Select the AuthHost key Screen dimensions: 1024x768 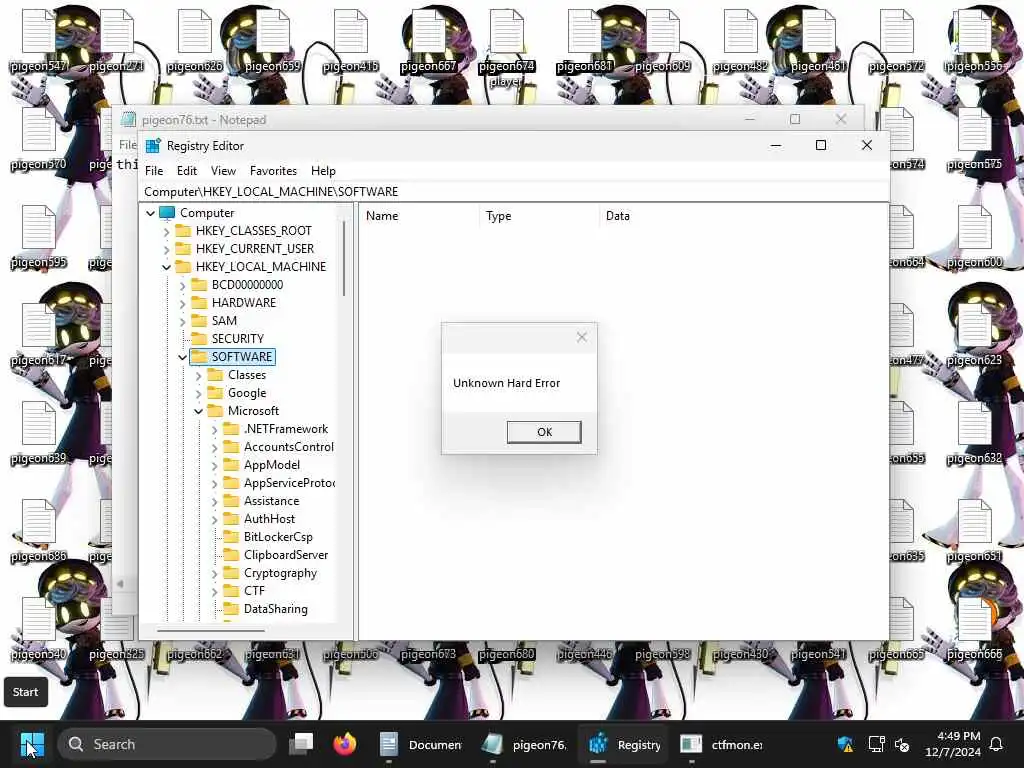269,519
